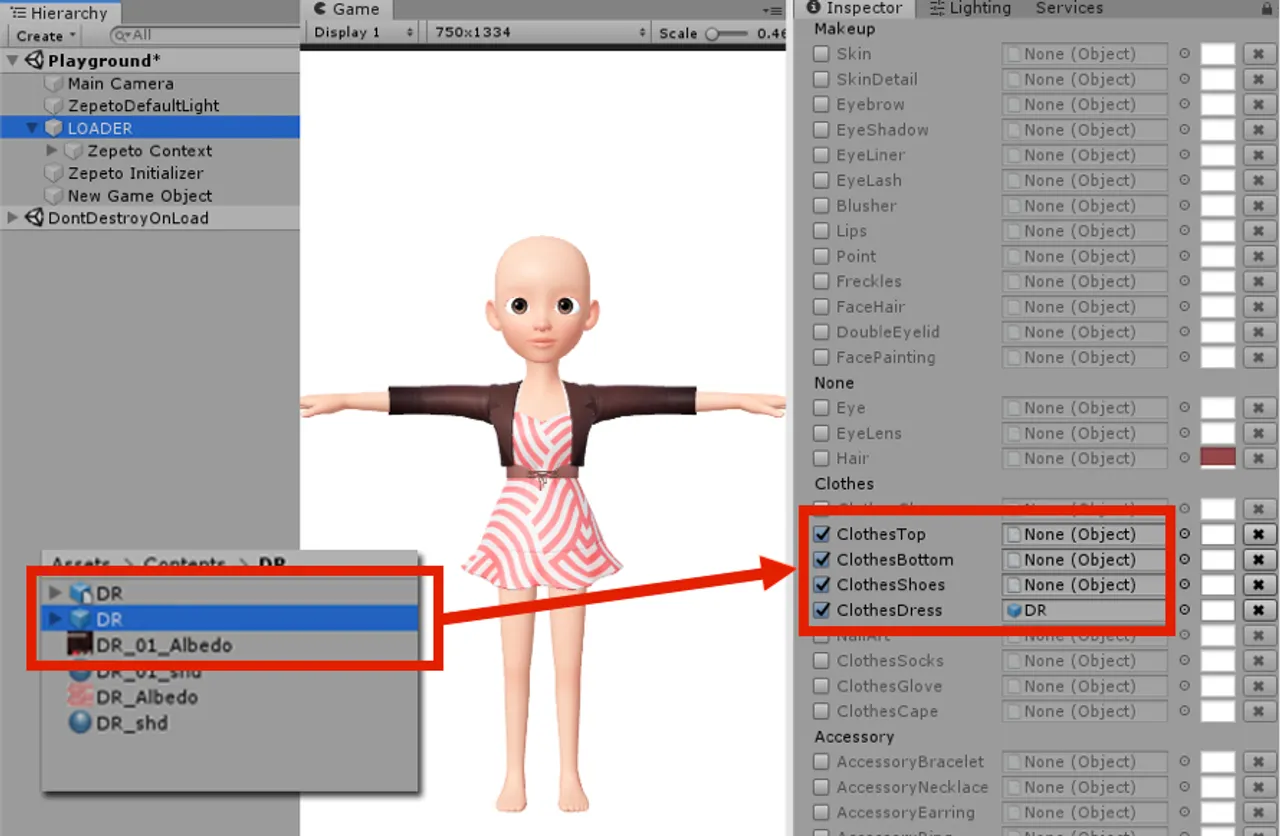
Task: Uncheck the ClothesDress checkbox
Action: click(x=821, y=610)
